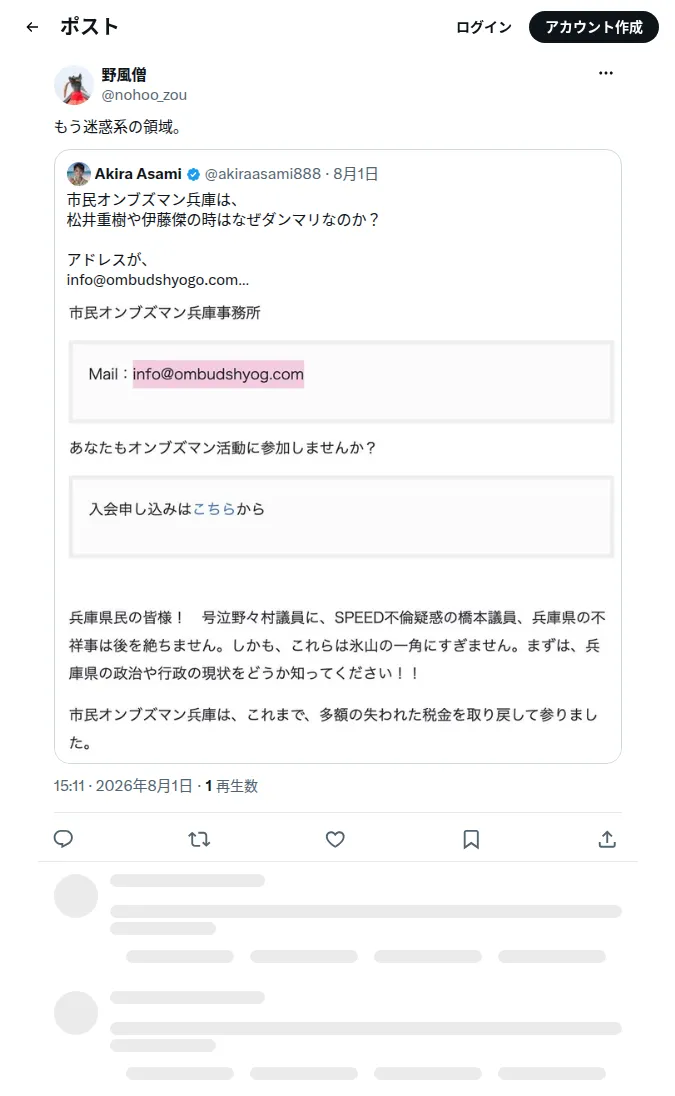
Task: Open the three-dot more options menu
Action: coord(606,73)
